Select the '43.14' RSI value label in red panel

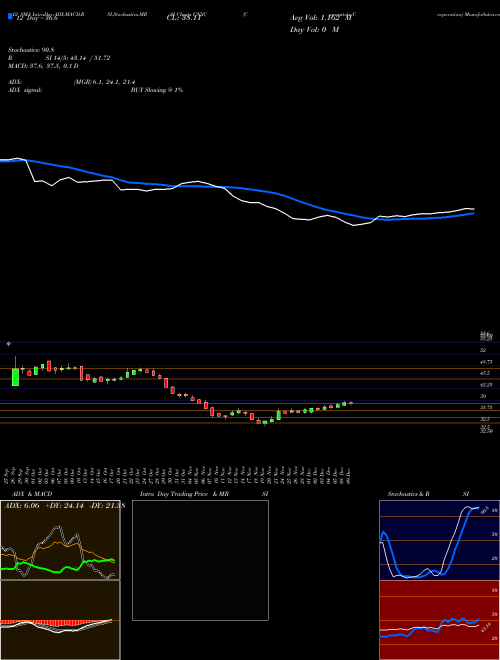(486, 627)
